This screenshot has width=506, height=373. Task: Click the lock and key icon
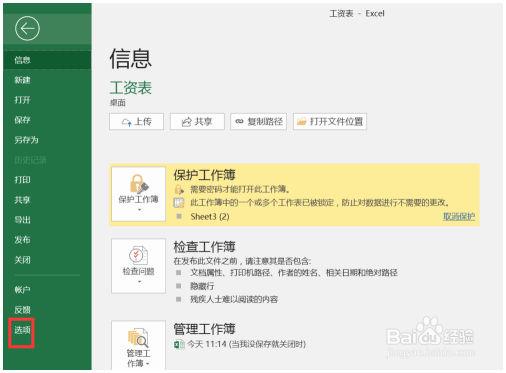(139, 184)
